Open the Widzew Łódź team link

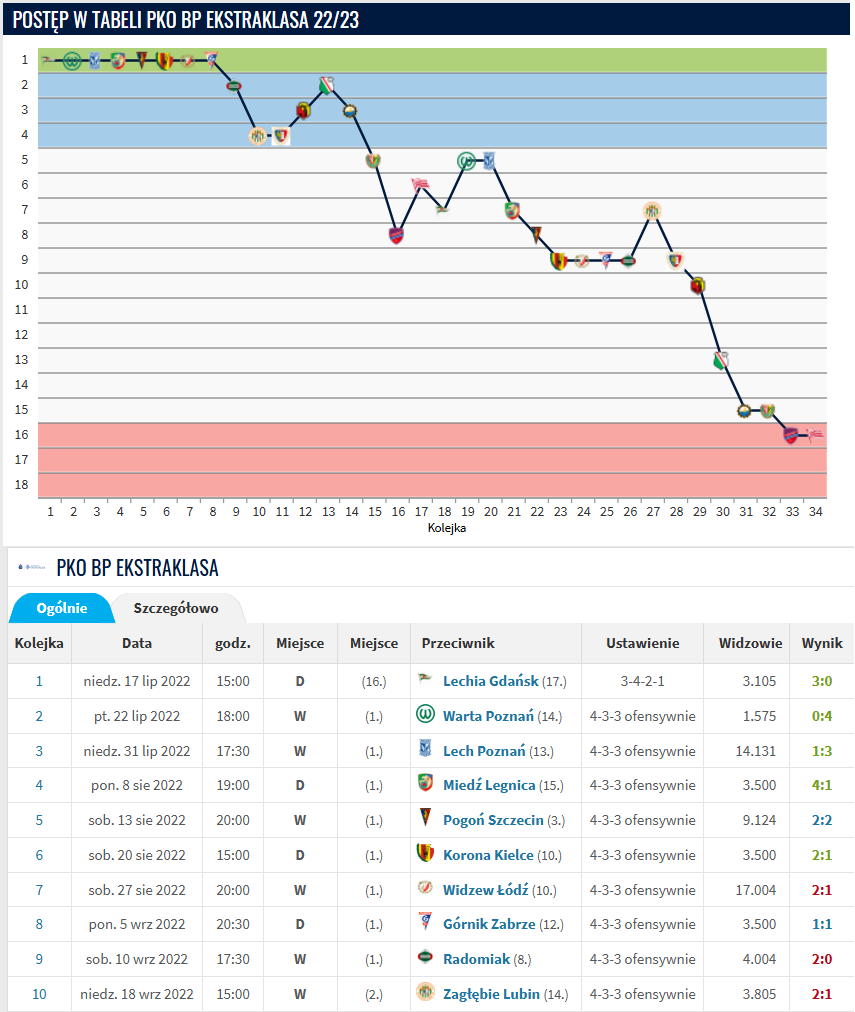(x=489, y=890)
